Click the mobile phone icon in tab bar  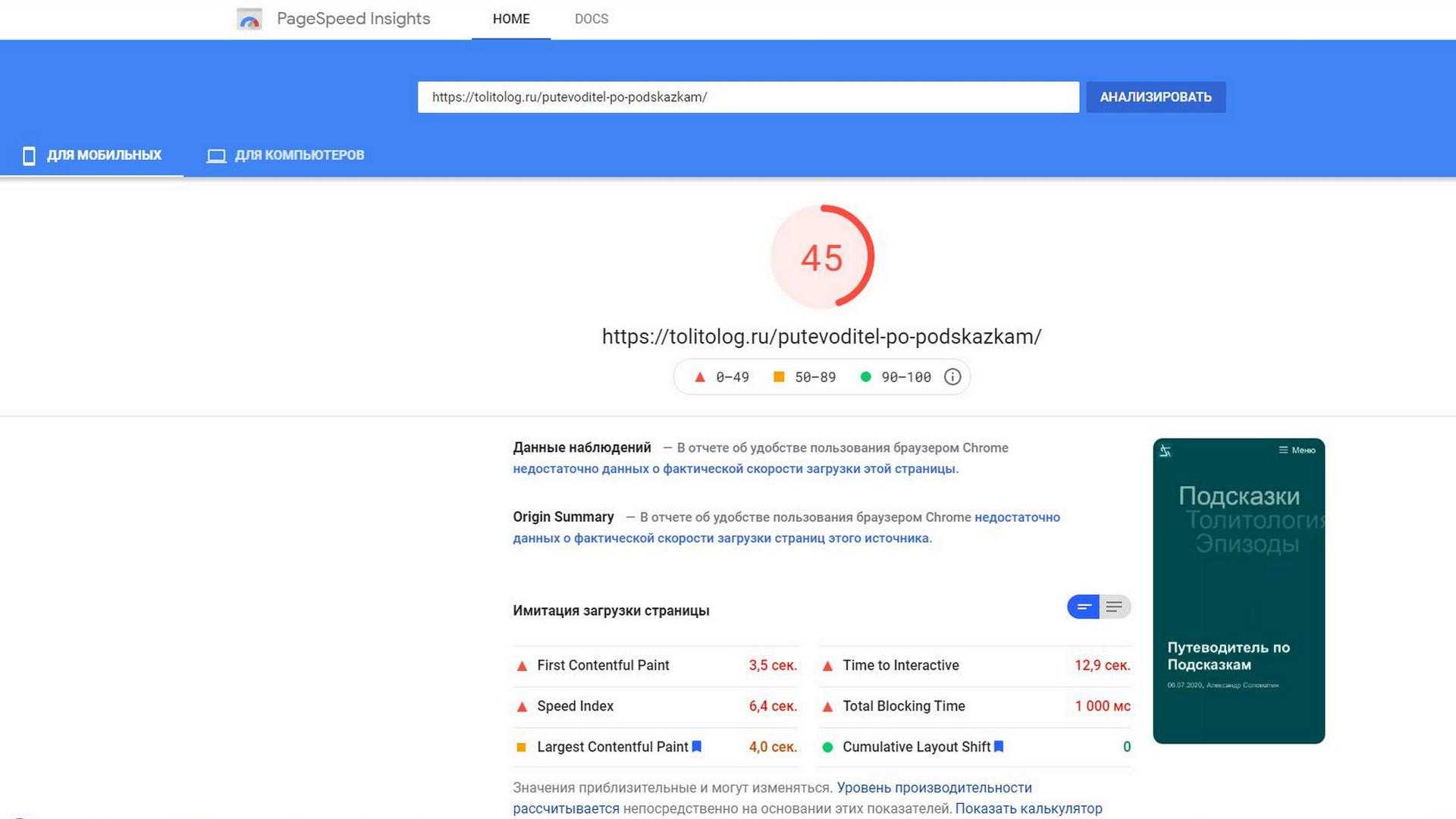[29, 155]
